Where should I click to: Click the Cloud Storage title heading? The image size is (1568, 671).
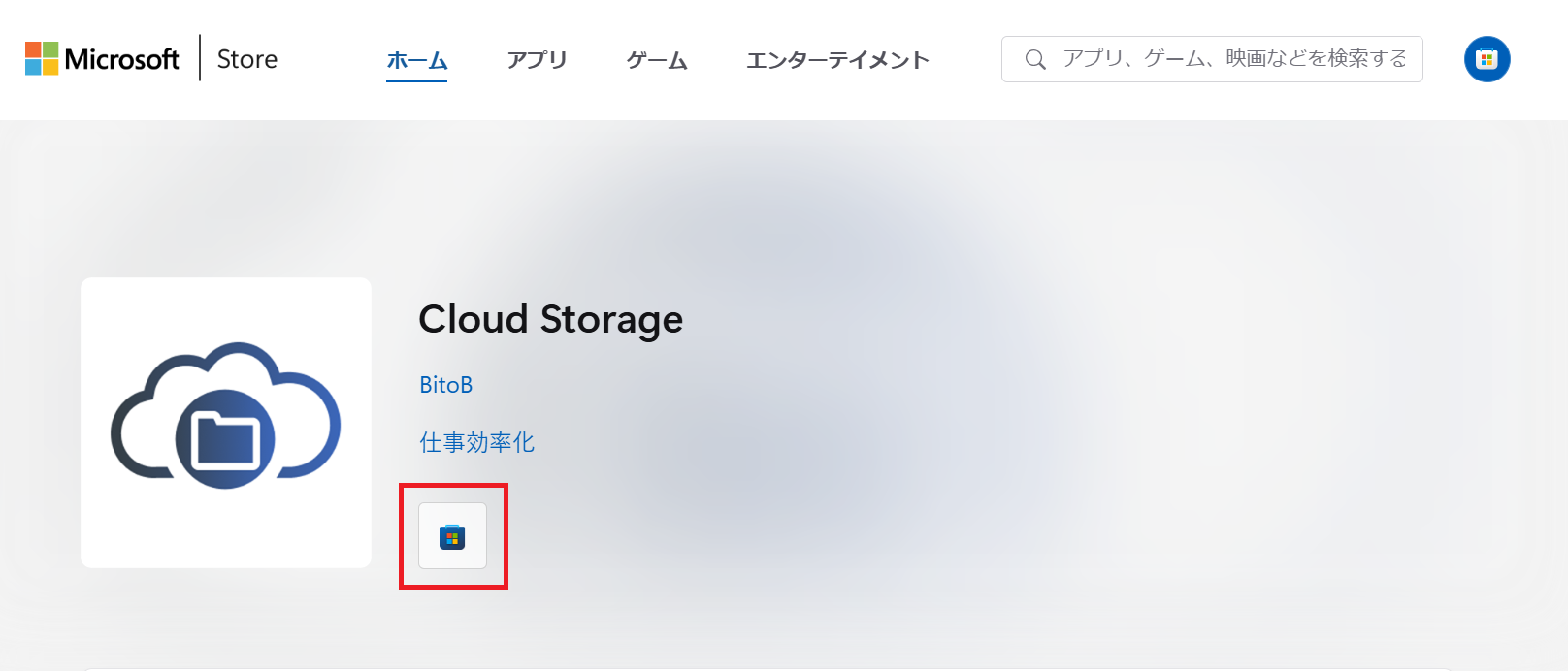(x=550, y=319)
